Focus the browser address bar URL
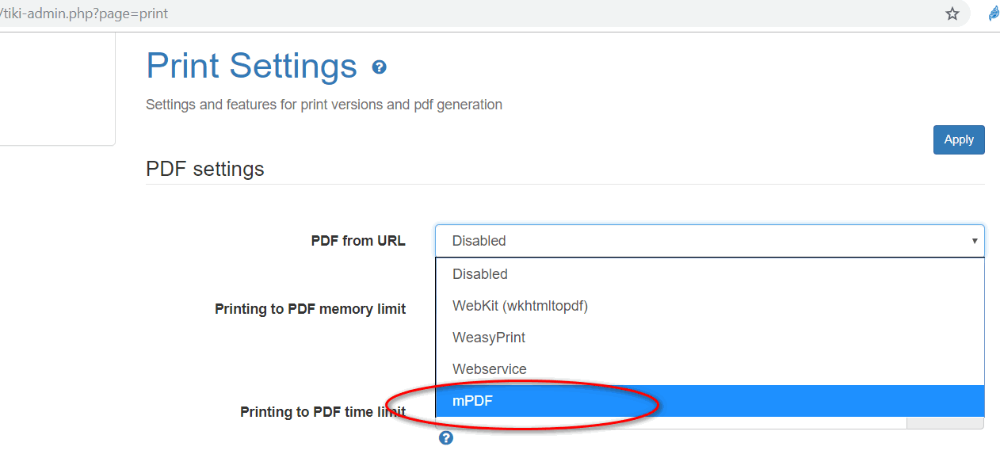 (84, 13)
